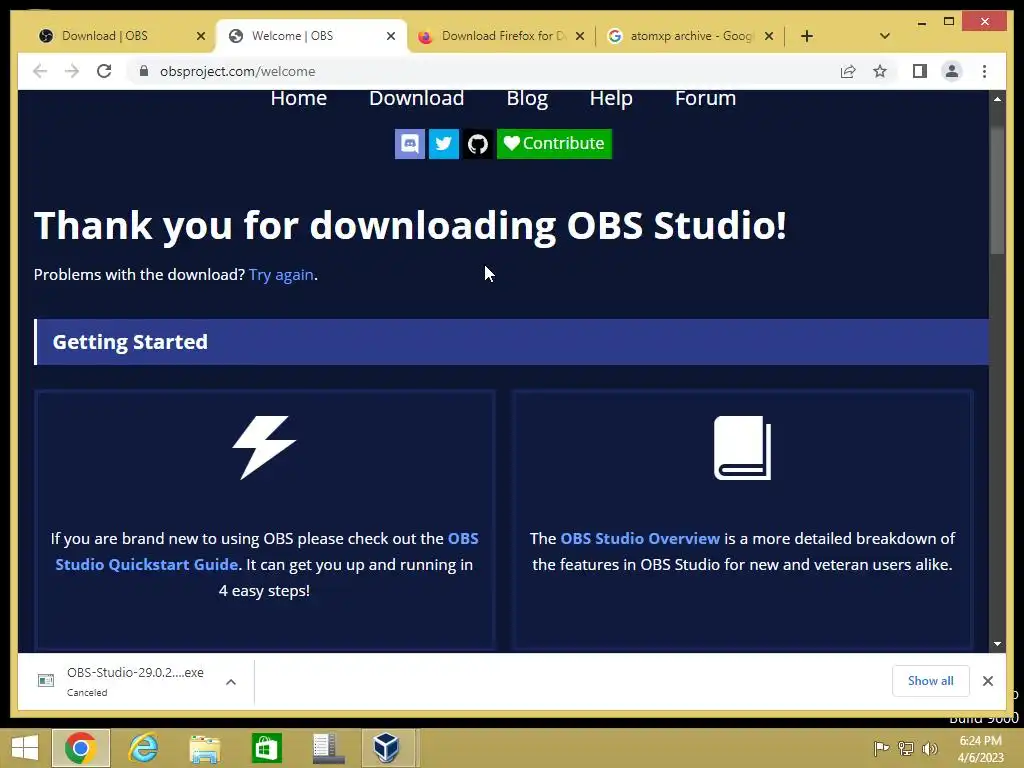Open the OBS Studio Overview link

tap(640, 539)
